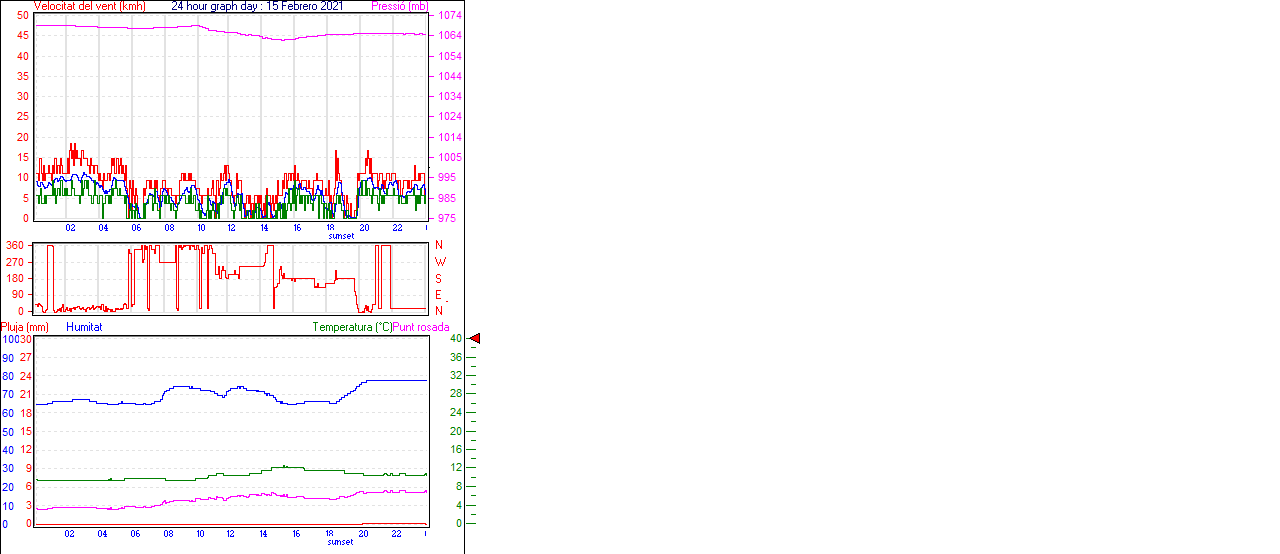Click the 'W' compass label on direction graph
The height and width of the screenshot is (554, 1280).
tap(438, 262)
